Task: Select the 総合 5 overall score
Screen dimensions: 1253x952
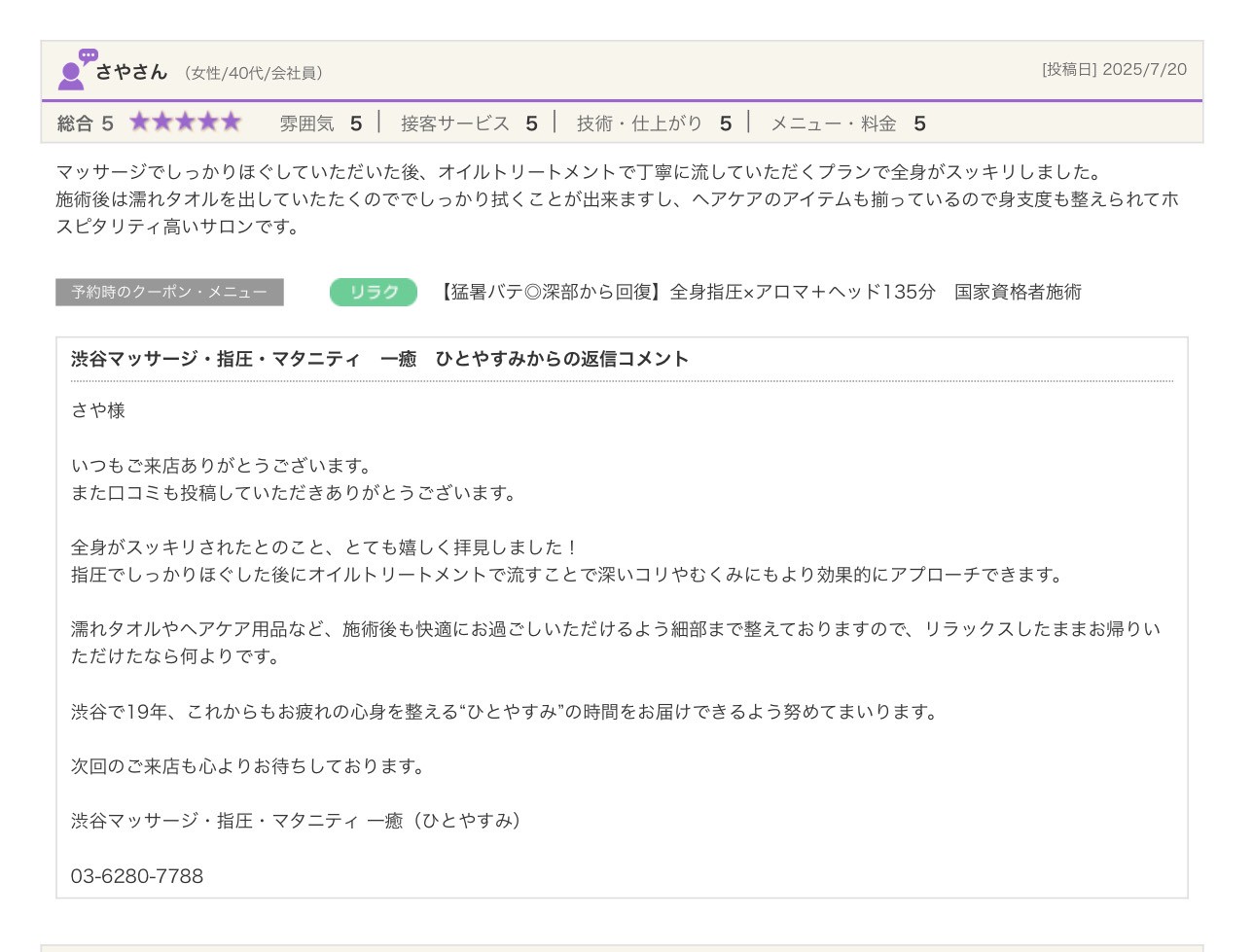Action: [86, 123]
